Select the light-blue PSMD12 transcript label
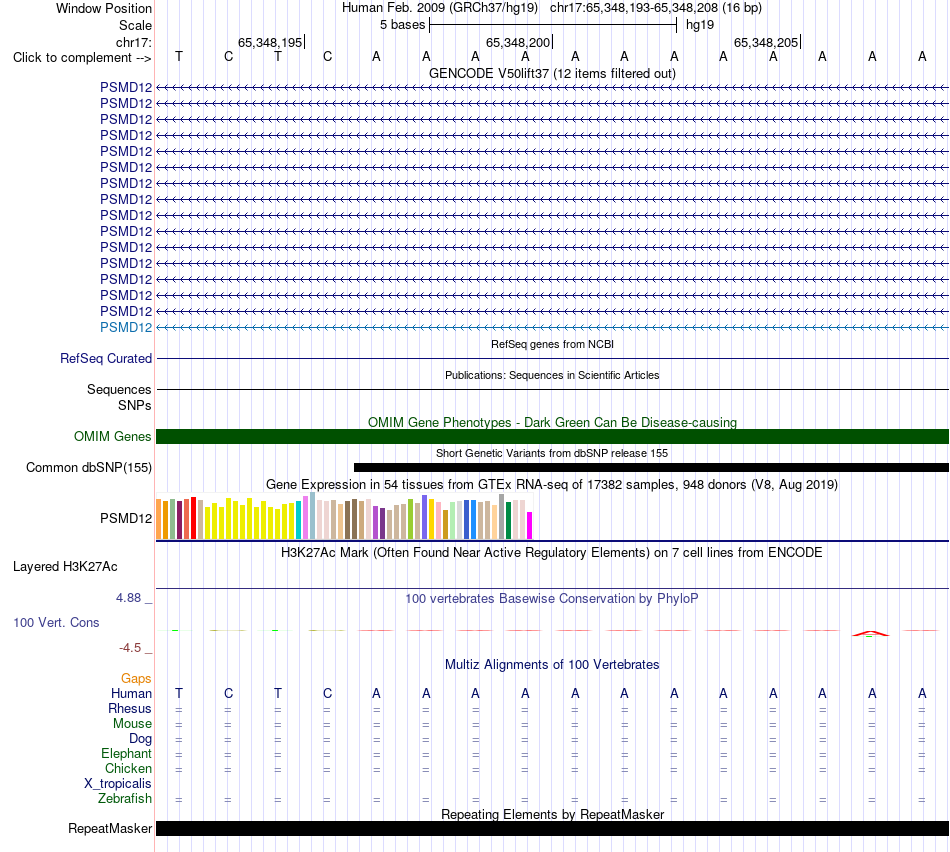The height and width of the screenshot is (852, 950). pos(126,327)
